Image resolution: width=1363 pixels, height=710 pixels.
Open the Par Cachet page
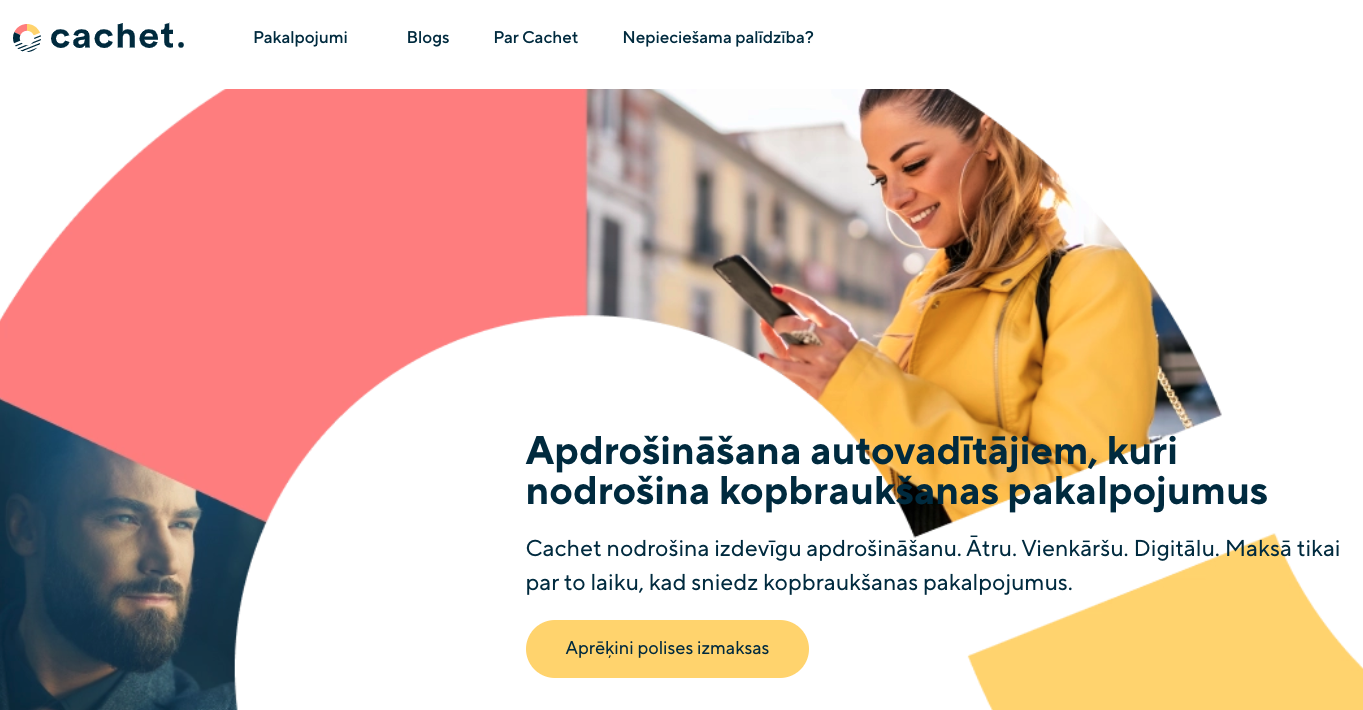click(536, 38)
